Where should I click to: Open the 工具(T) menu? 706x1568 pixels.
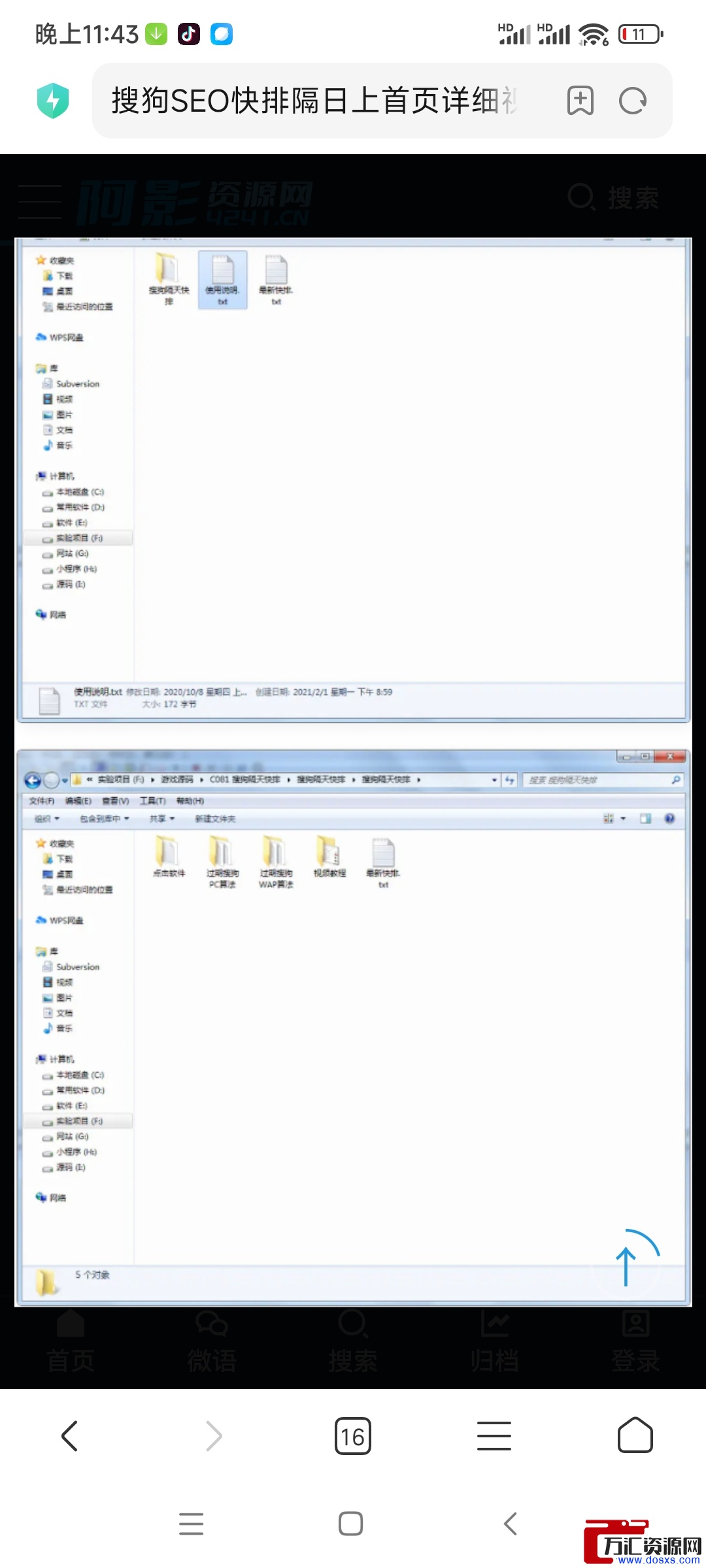pyautogui.click(x=153, y=801)
